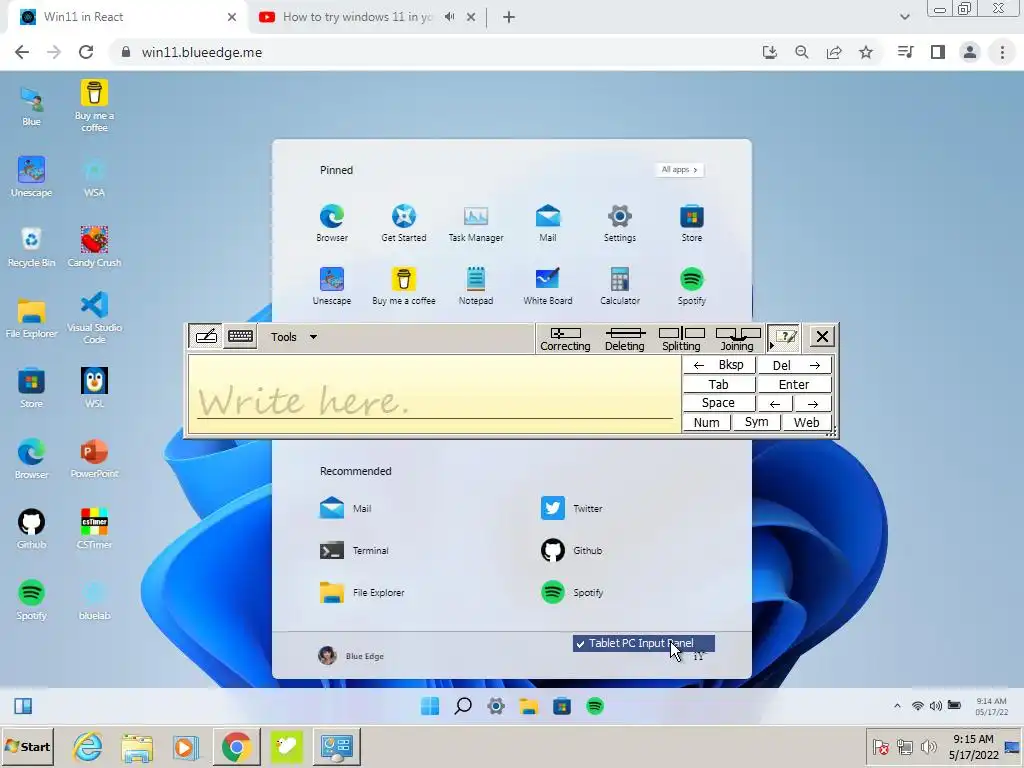Open PowerPoint desktop icon
This screenshot has height=768, width=1024.
point(94,458)
